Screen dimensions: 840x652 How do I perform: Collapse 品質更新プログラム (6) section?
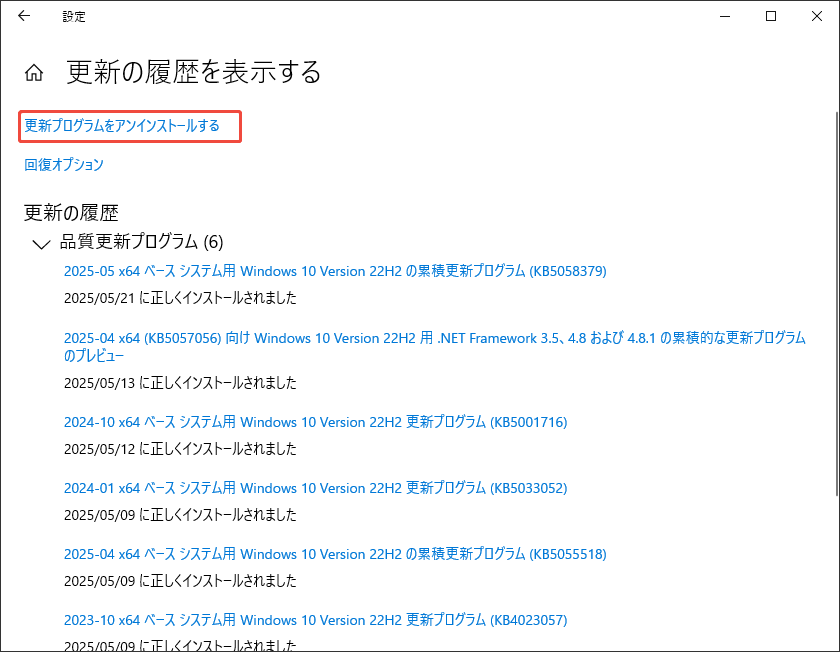(x=41, y=244)
